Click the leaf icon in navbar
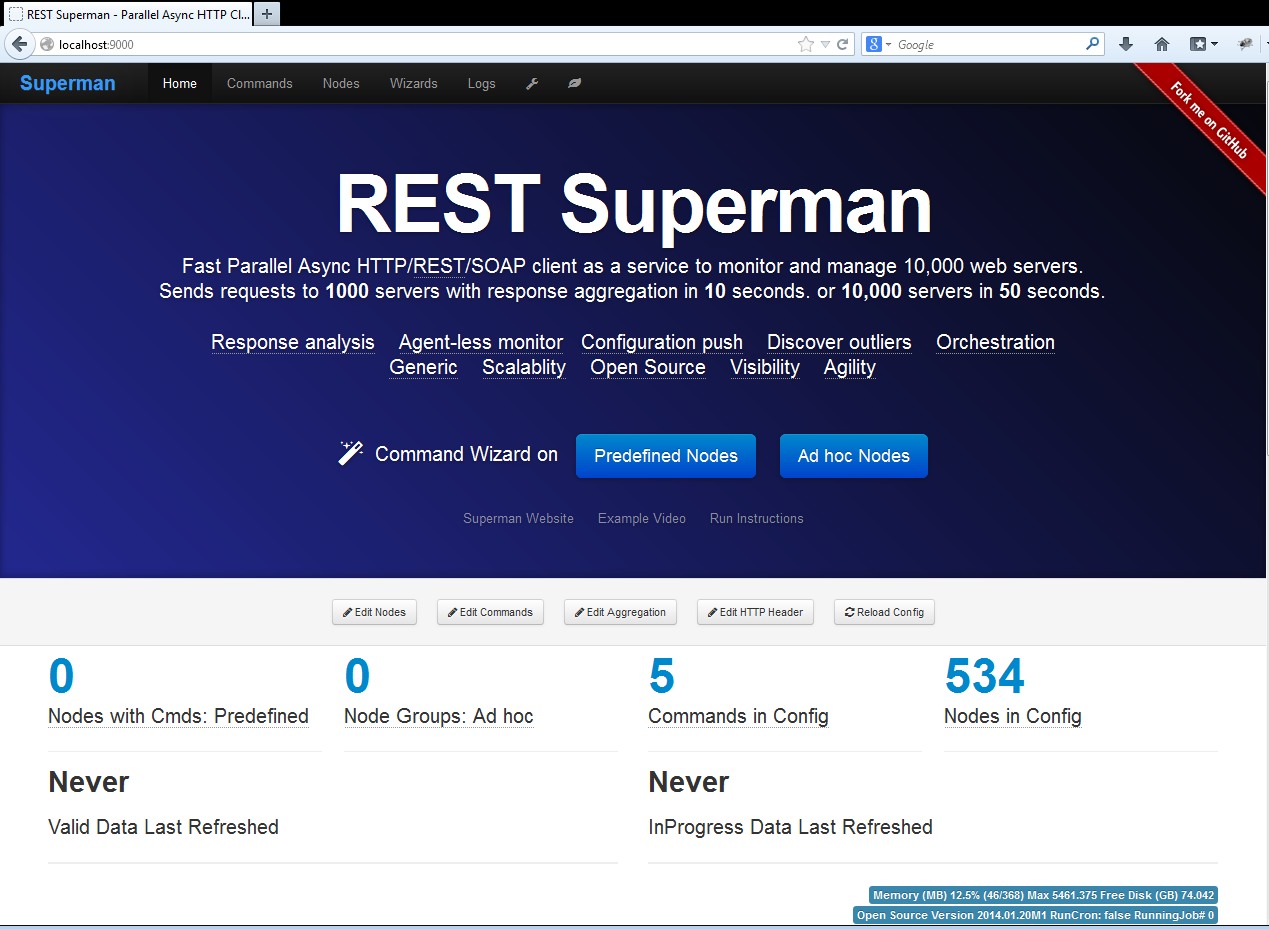Viewport: 1269px width, 929px height. click(x=574, y=84)
